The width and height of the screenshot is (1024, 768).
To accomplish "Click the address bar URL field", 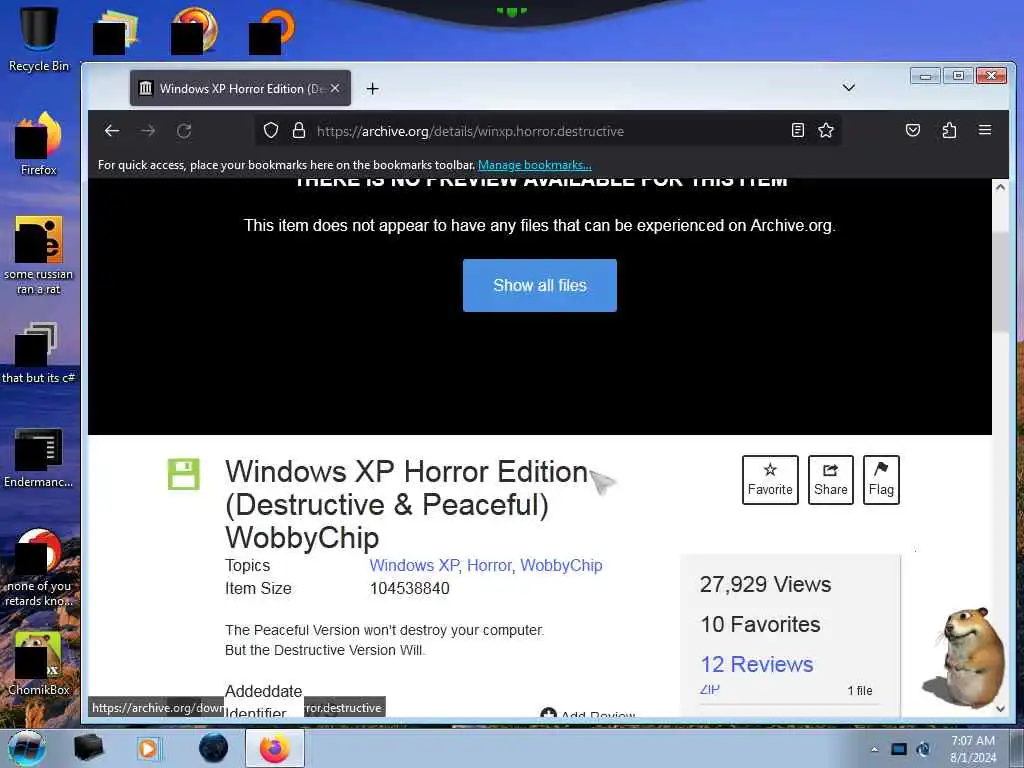I will coord(547,131).
